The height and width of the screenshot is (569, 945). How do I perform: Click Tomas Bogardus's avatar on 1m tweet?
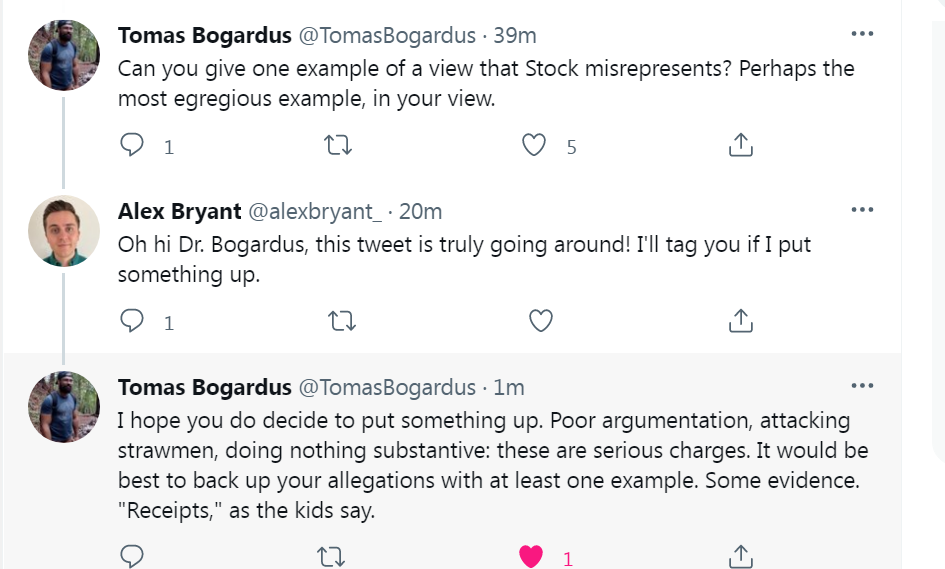click(64, 407)
